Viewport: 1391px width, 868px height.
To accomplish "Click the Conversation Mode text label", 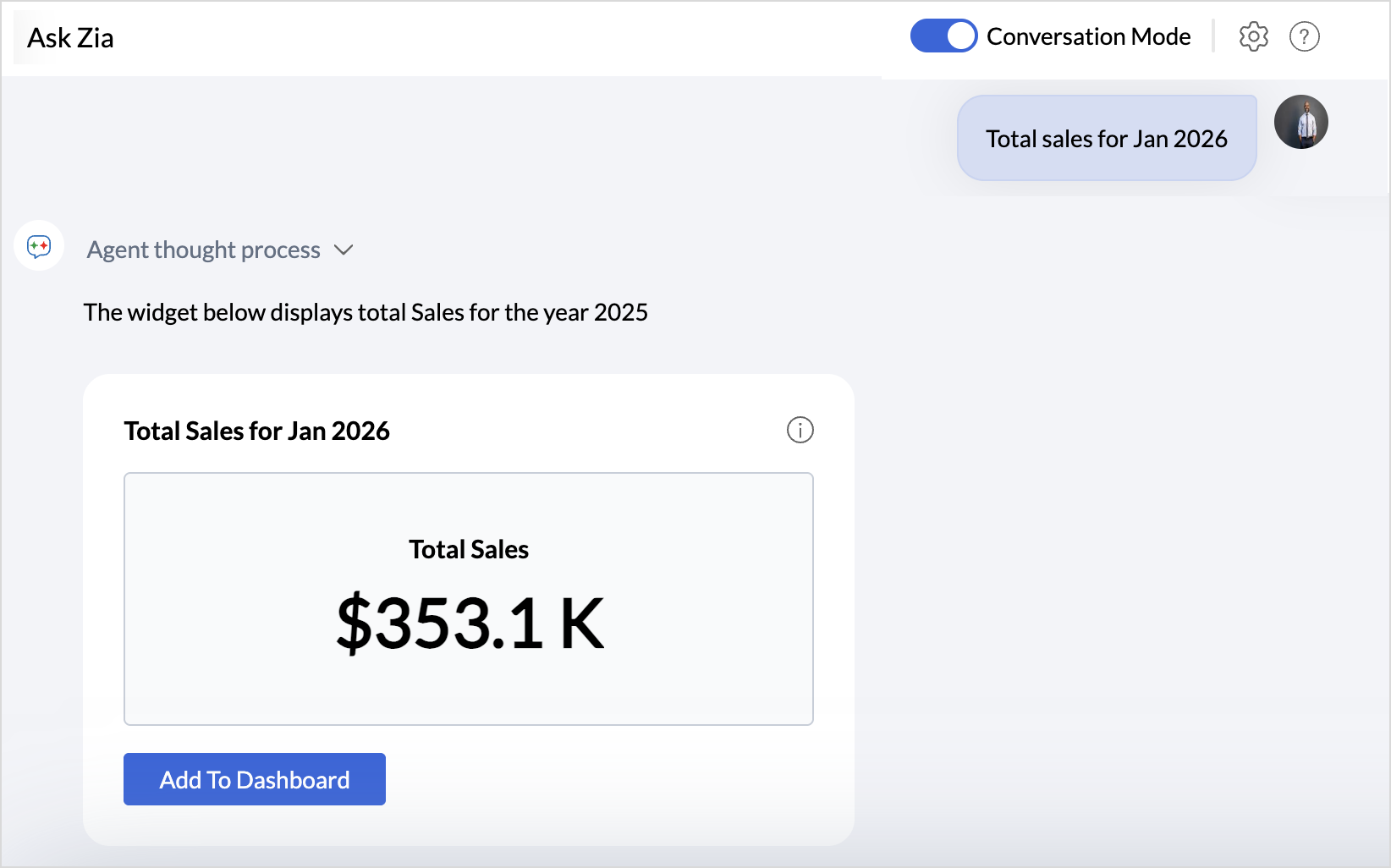I will (1088, 36).
